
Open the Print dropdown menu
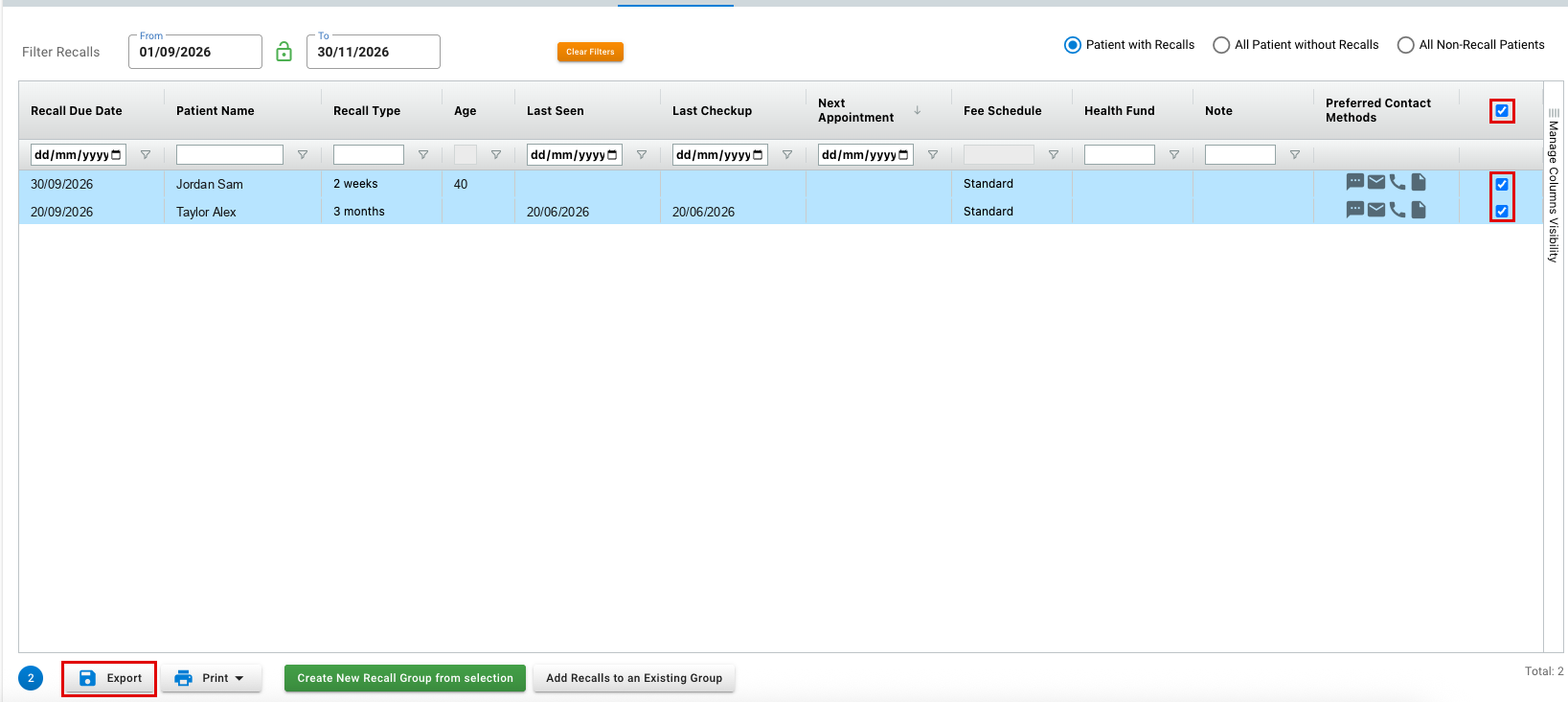click(x=211, y=678)
